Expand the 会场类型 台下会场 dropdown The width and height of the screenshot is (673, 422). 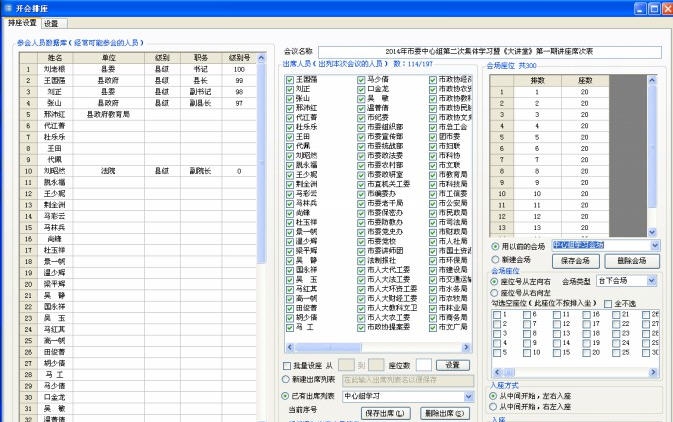tap(652, 281)
